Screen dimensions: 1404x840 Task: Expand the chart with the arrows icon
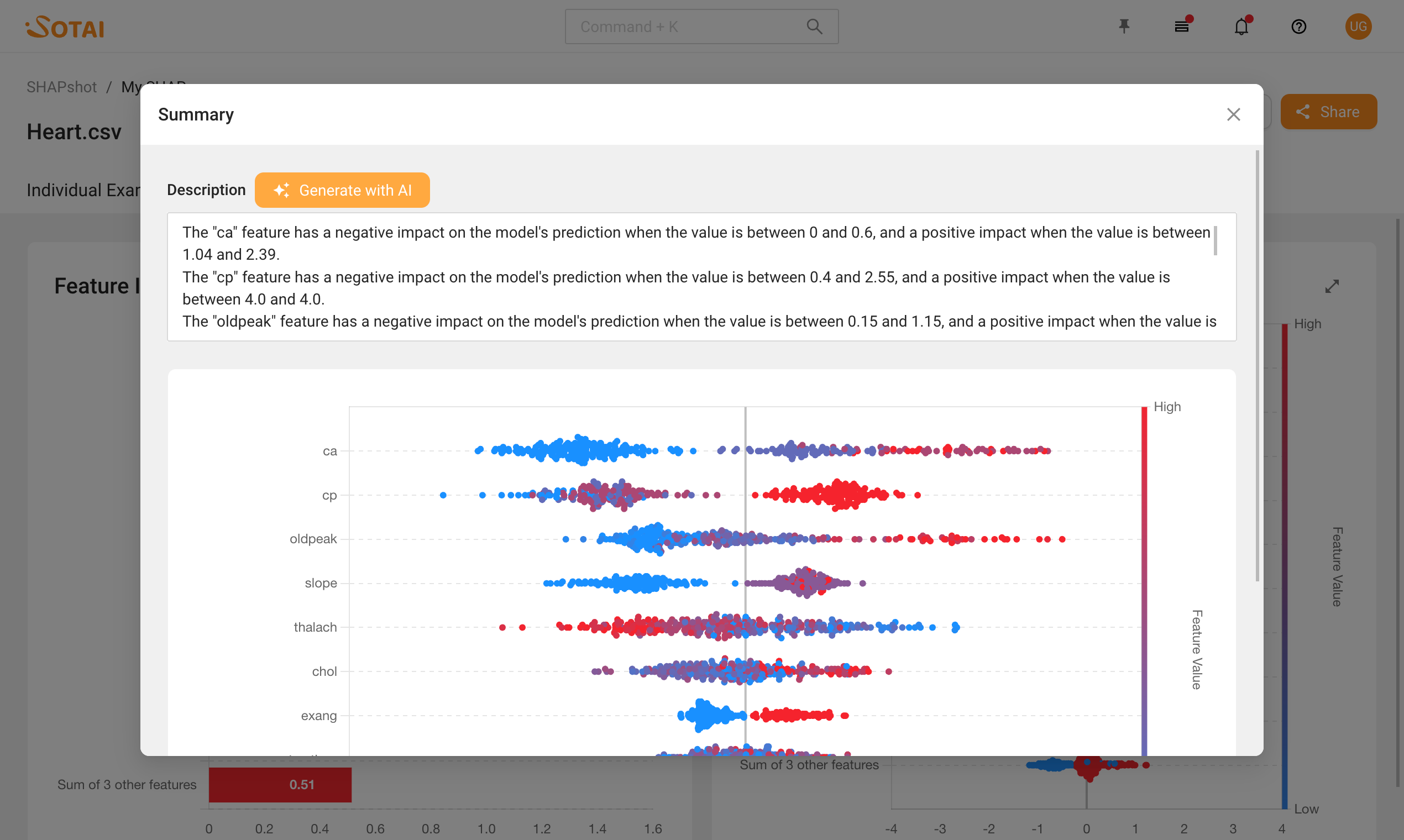pos(1332,286)
